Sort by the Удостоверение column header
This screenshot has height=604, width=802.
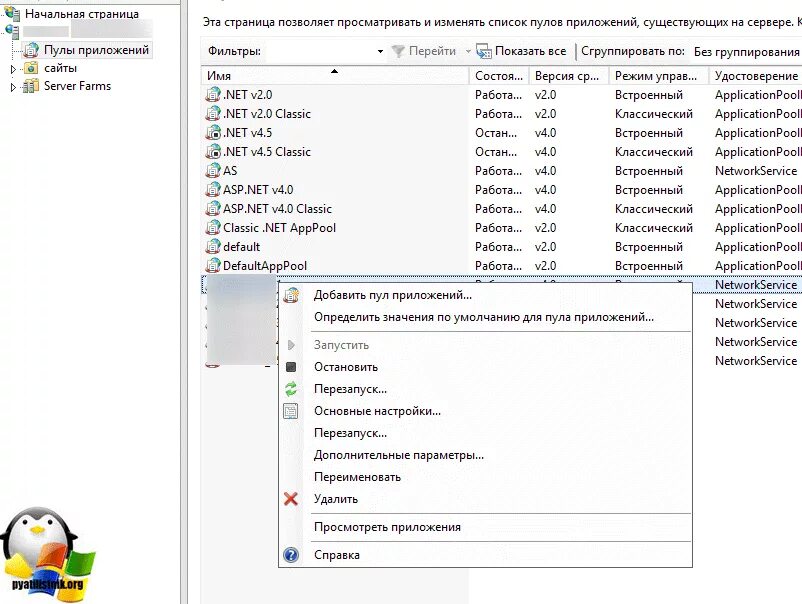[755, 76]
